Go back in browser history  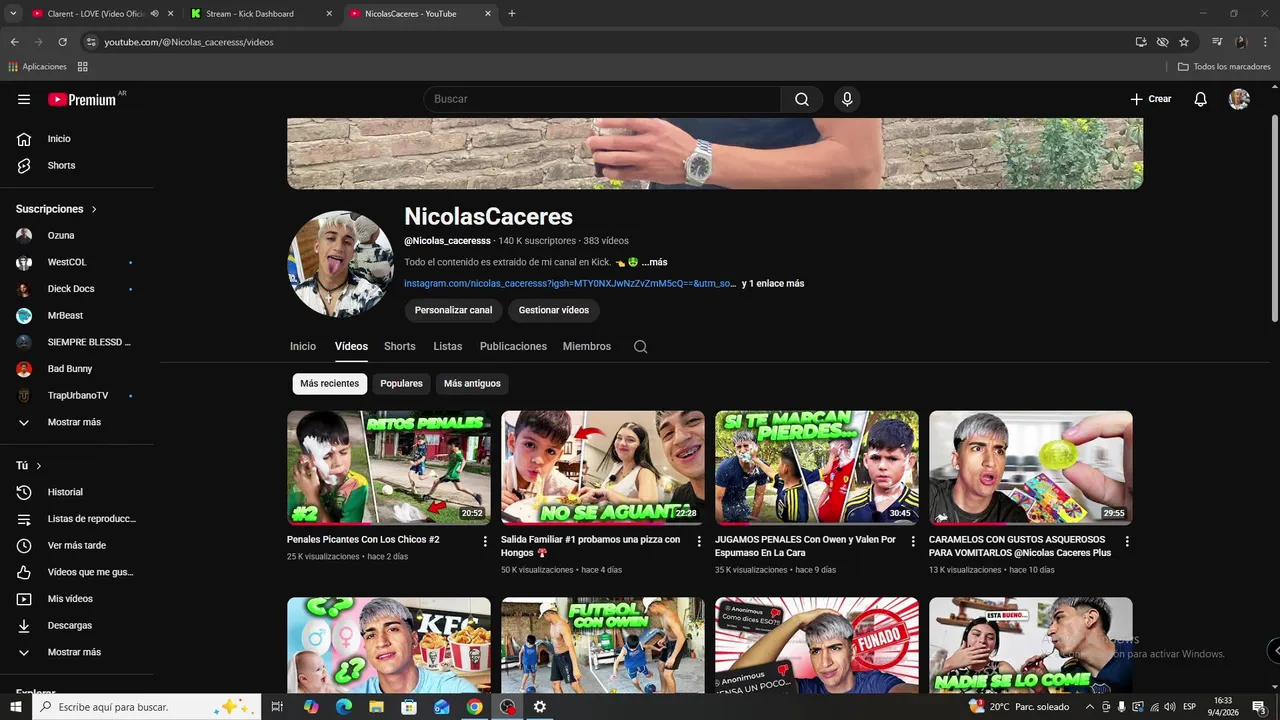click(x=14, y=42)
